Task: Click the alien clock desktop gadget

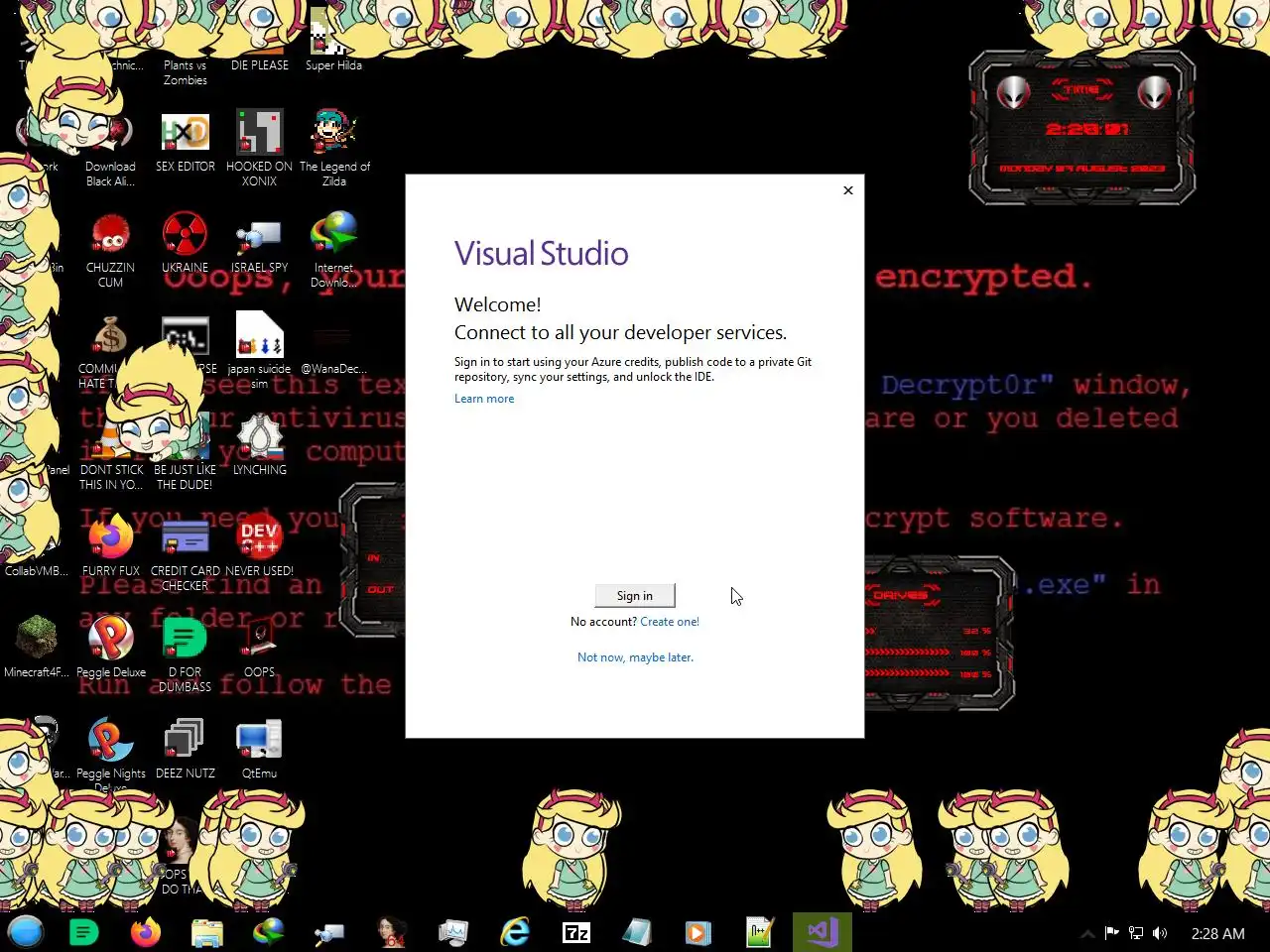Action: pos(1081,128)
